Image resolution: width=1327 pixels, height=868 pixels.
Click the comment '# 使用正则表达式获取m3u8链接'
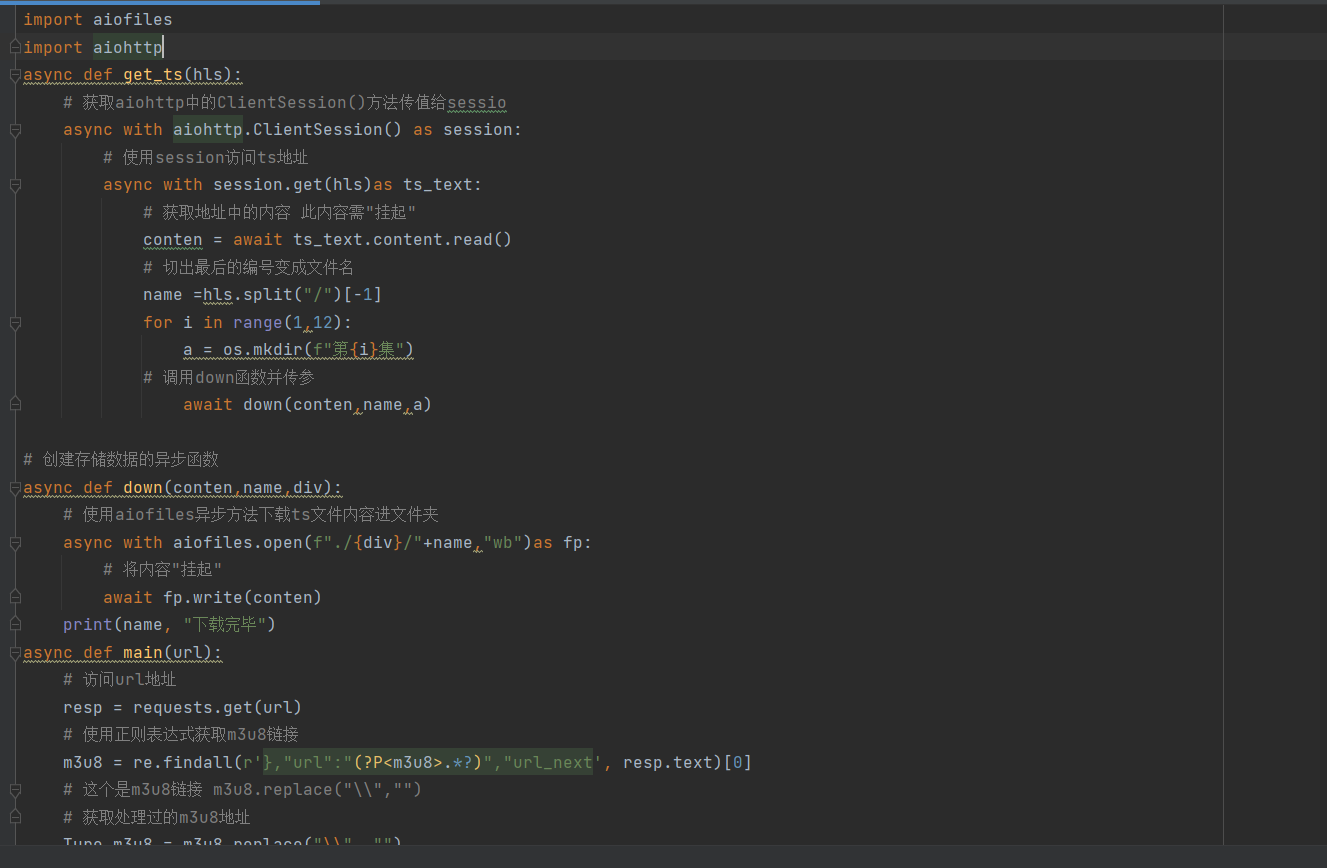pos(181,735)
